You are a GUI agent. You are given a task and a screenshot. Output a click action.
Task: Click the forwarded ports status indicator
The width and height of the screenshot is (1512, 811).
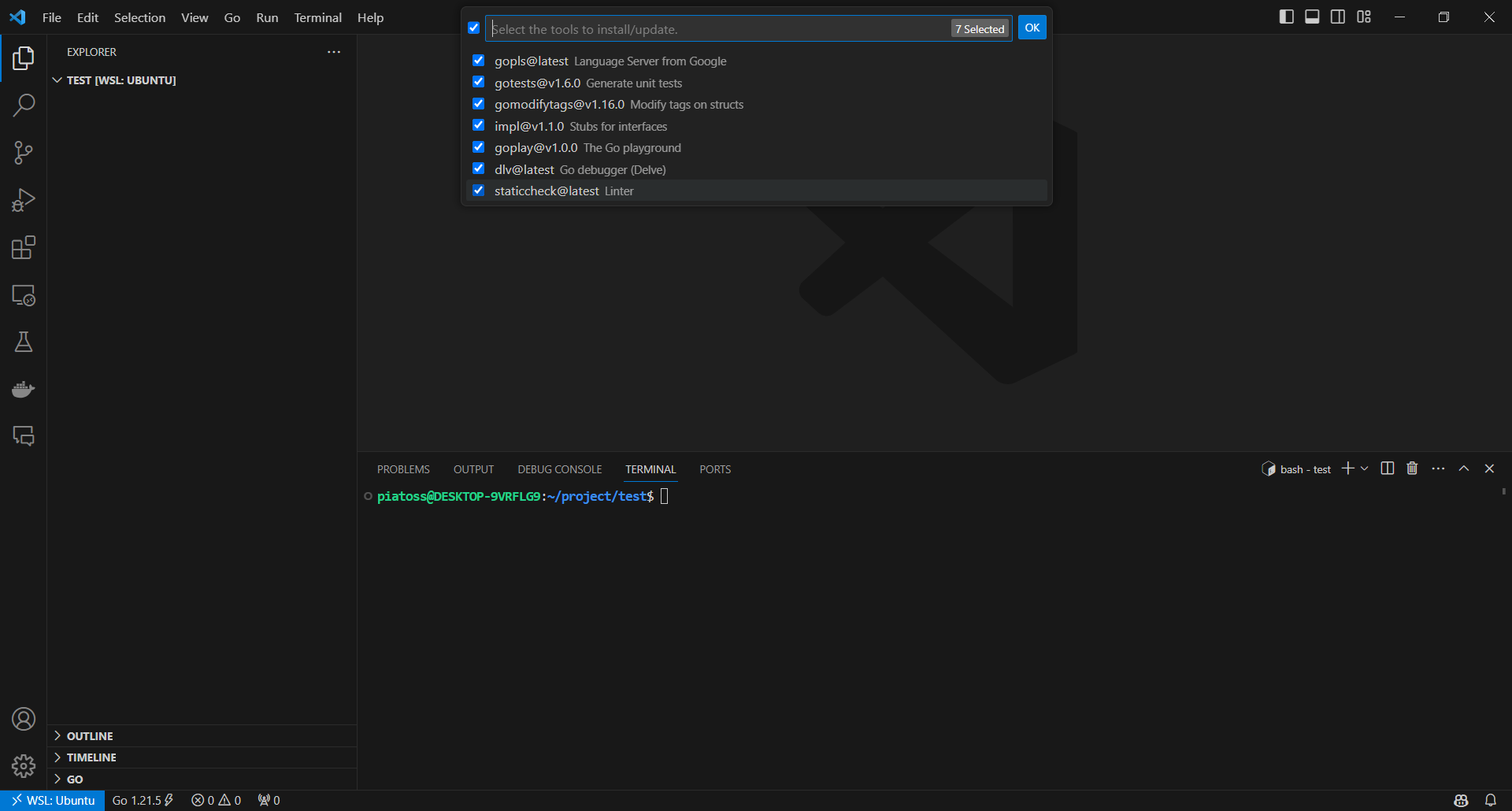pyautogui.click(x=269, y=801)
